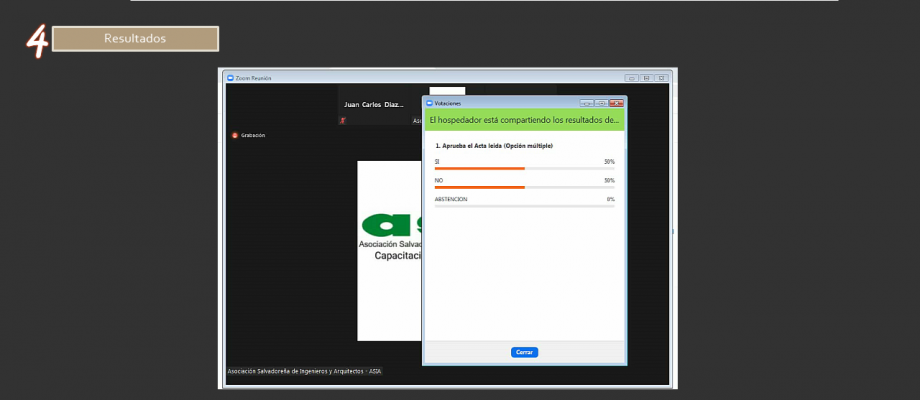Maximize the Zoom Reunión main window

click(x=647, y=78)
